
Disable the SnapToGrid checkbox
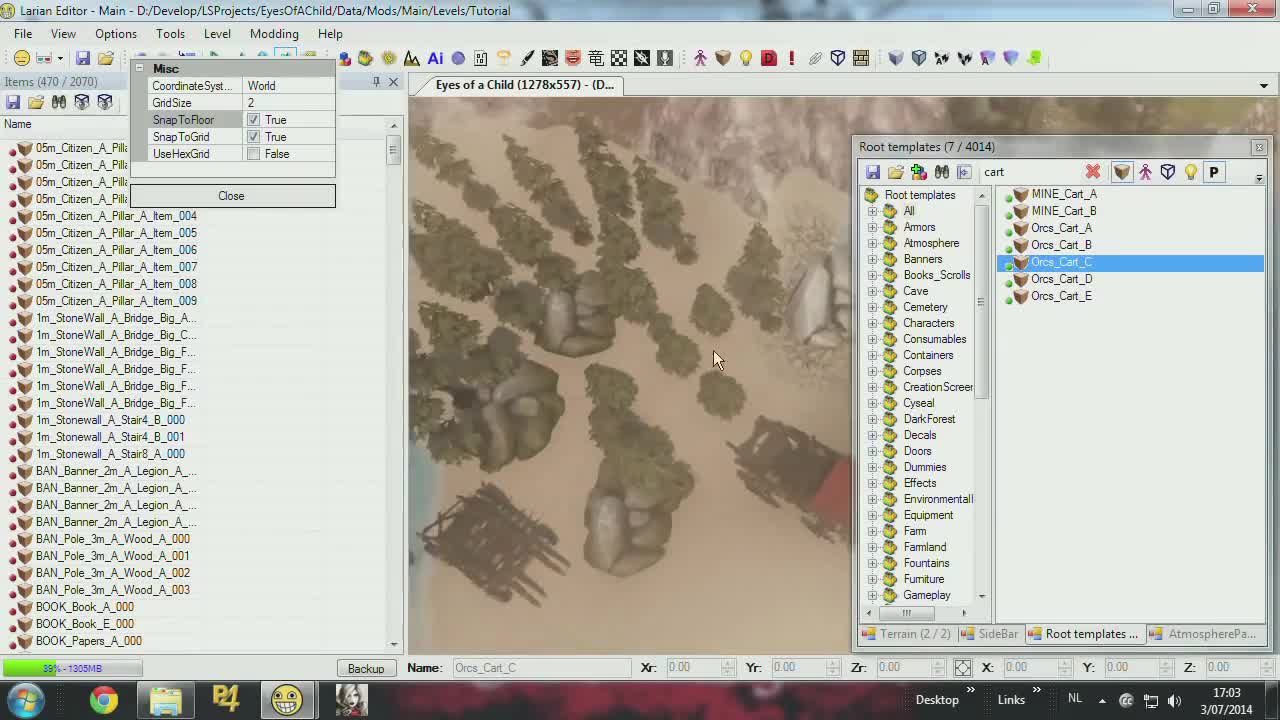(x=253, y=137)
